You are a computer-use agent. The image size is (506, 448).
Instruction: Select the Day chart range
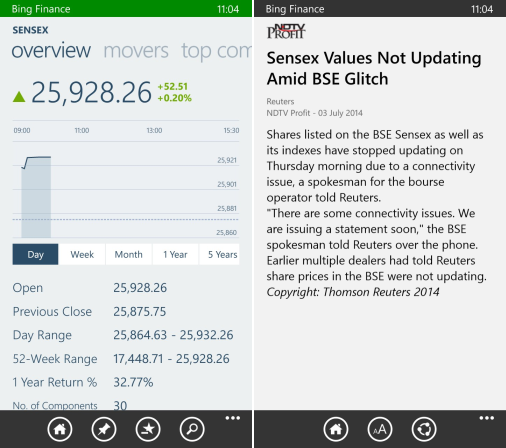35,254
